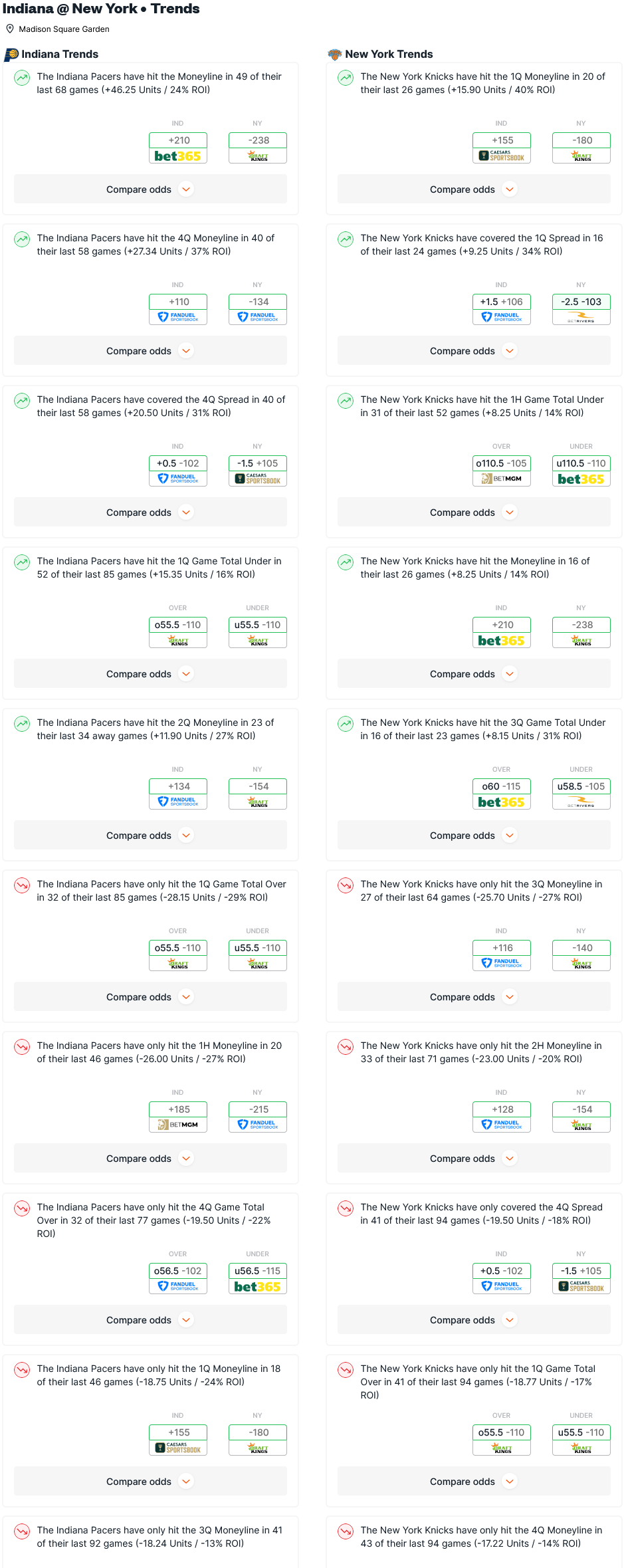Screen dimensions: 624x1568
Task: Expand Compare odds for Pacers Moneyline trend
Action: [150, 189]
